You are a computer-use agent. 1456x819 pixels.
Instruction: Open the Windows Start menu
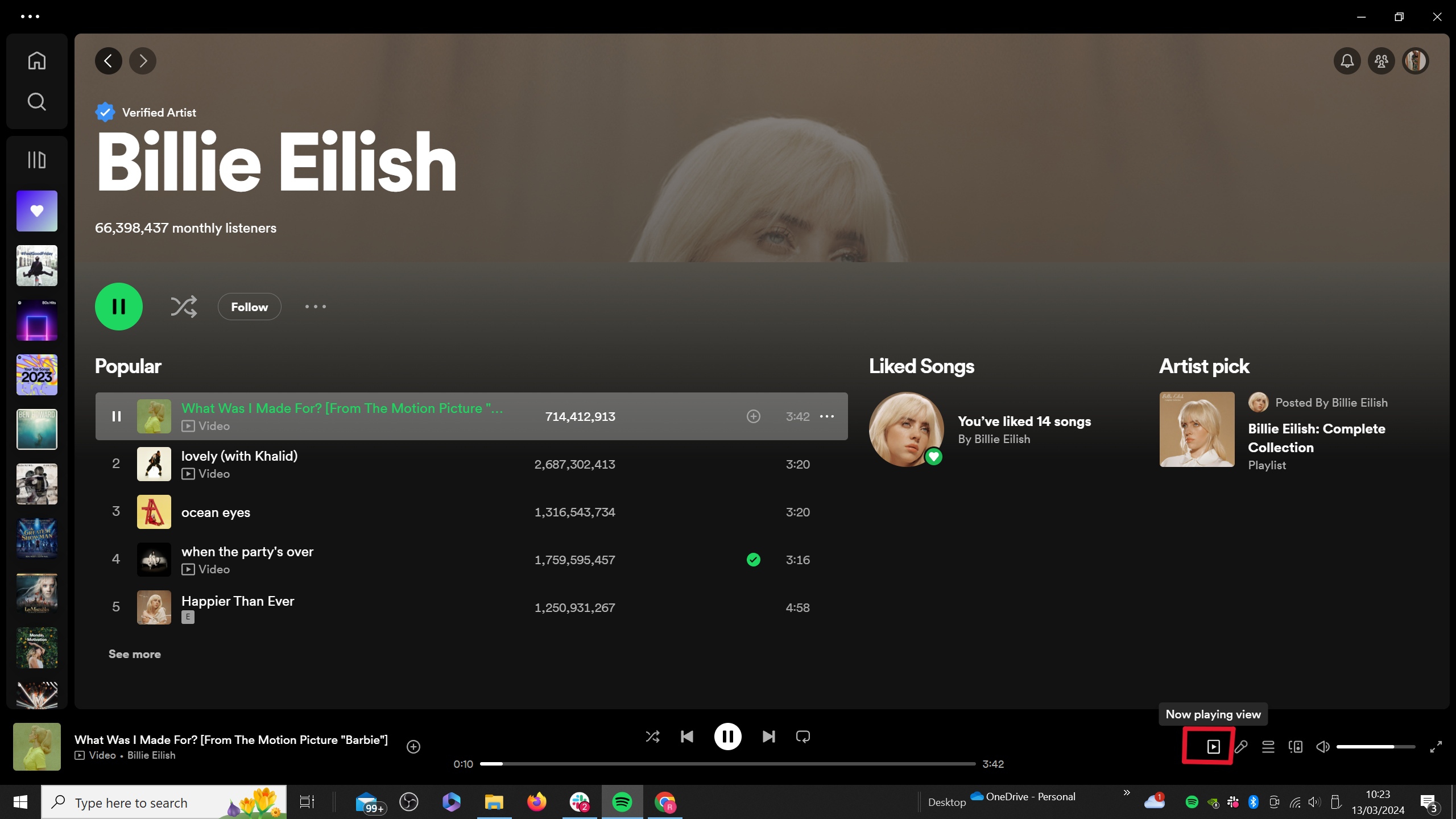pos(20,803)
